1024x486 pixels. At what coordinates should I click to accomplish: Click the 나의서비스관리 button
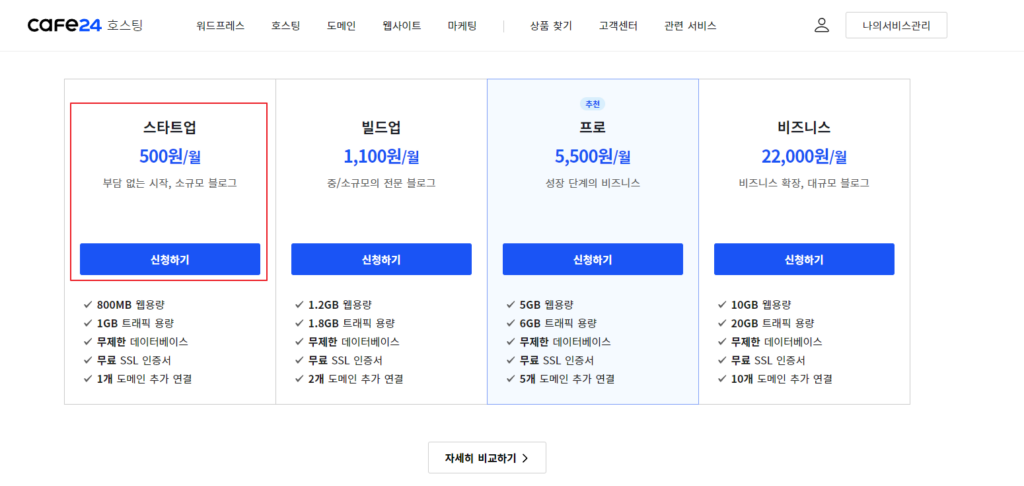(896, 25)
